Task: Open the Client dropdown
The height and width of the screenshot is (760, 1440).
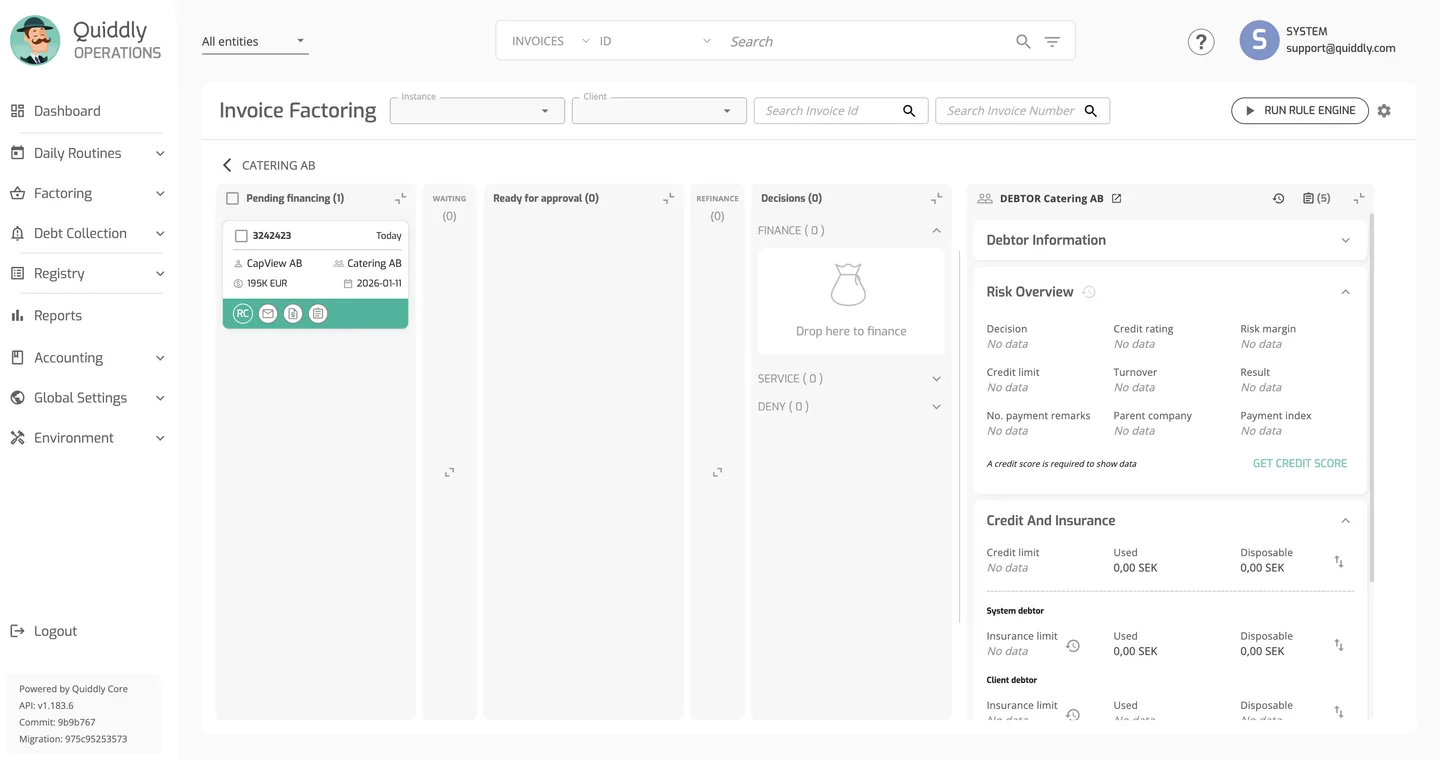Action: pyautogui.click(x=659, y=111)
